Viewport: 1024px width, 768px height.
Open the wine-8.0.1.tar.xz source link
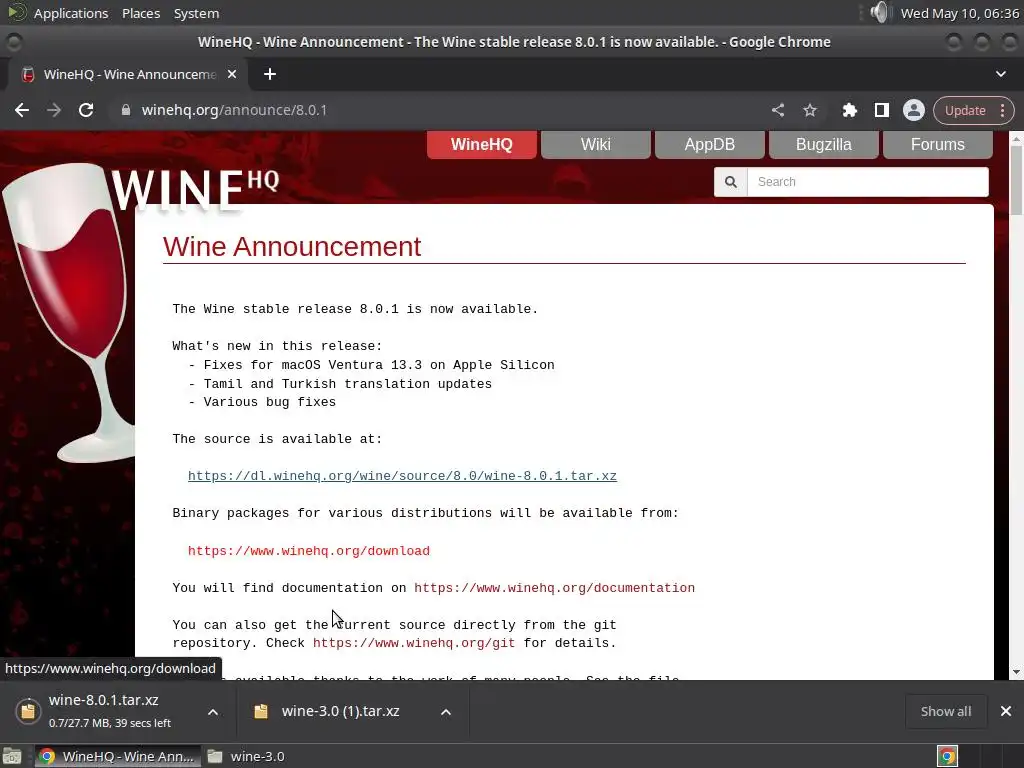tap(402, 476)
